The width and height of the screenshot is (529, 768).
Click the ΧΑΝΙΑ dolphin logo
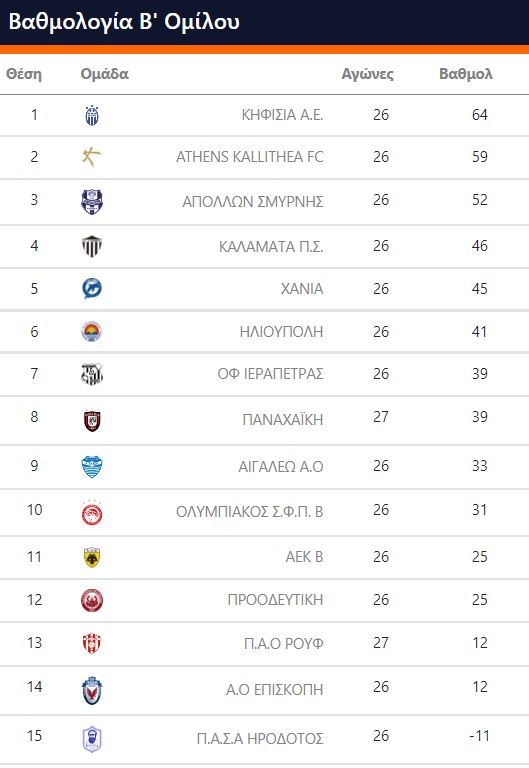coord(92,288)
